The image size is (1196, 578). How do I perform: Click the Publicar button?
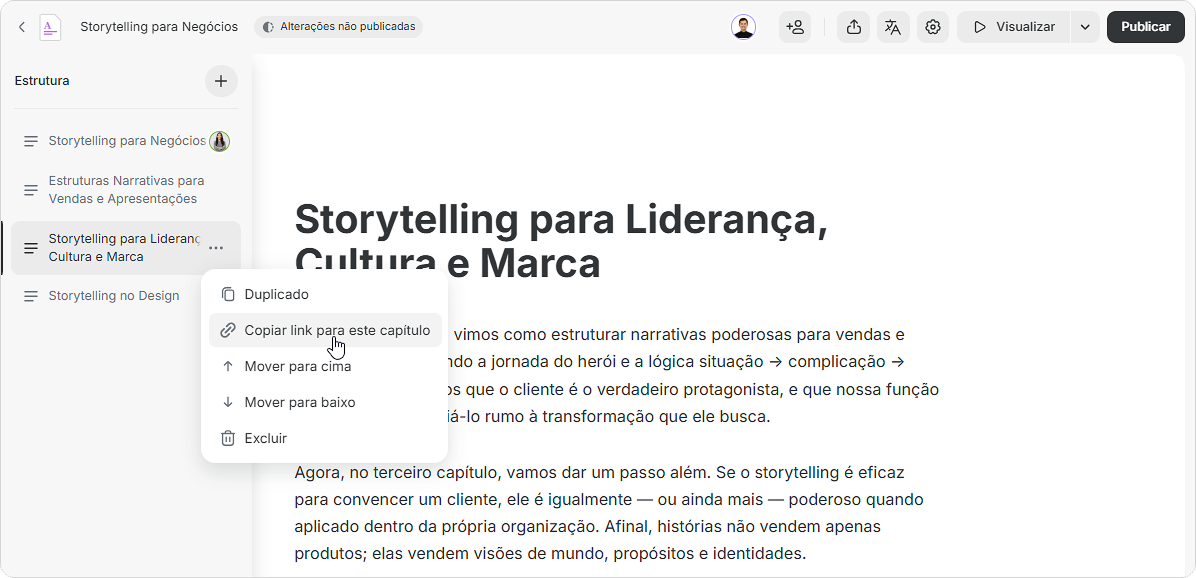(x=1146, y=27)
